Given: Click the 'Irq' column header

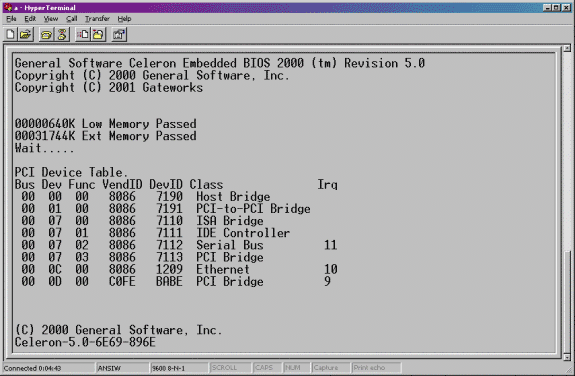Looking at the screenshot, I should (327, 184).
